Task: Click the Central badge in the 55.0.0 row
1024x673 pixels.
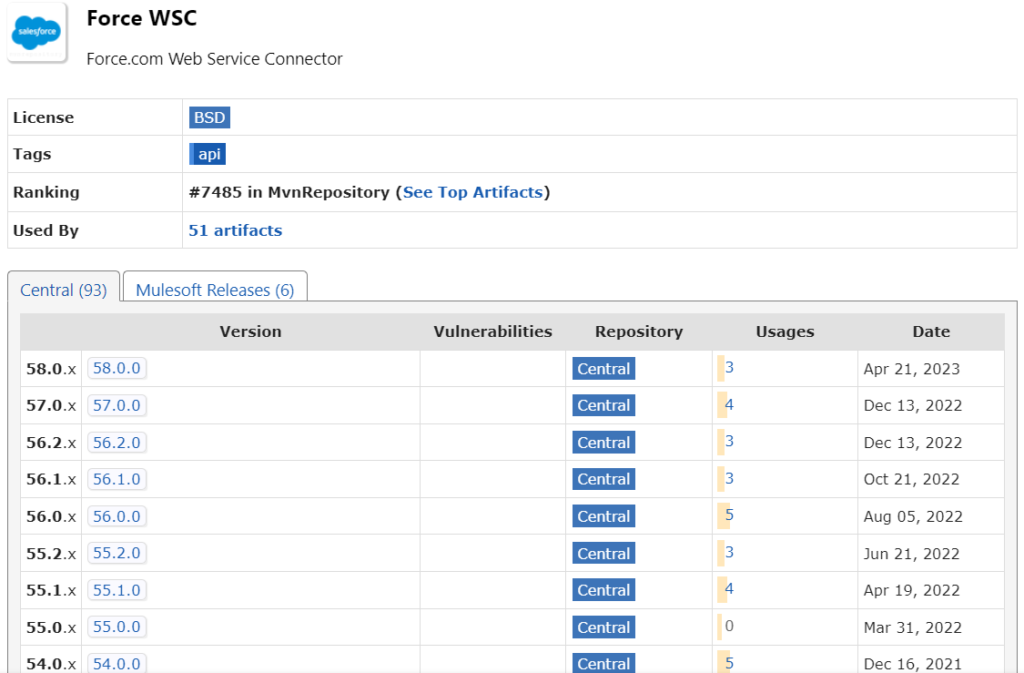Action: pos(603,627)
